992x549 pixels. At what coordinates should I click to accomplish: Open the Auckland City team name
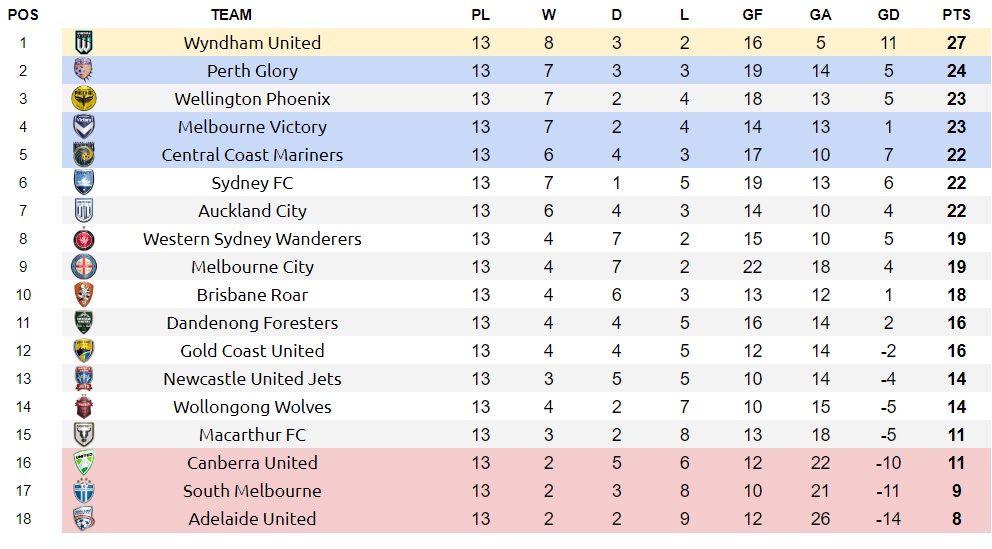[x=252, y=211]
